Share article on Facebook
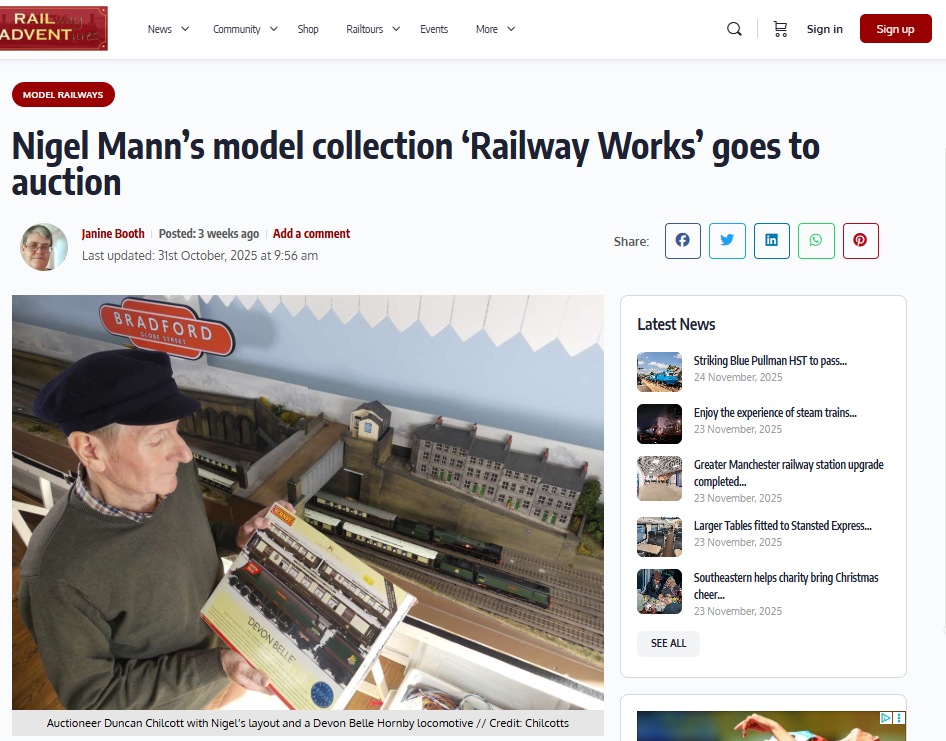This screenshot has height=741, width=946. (682, 241)
